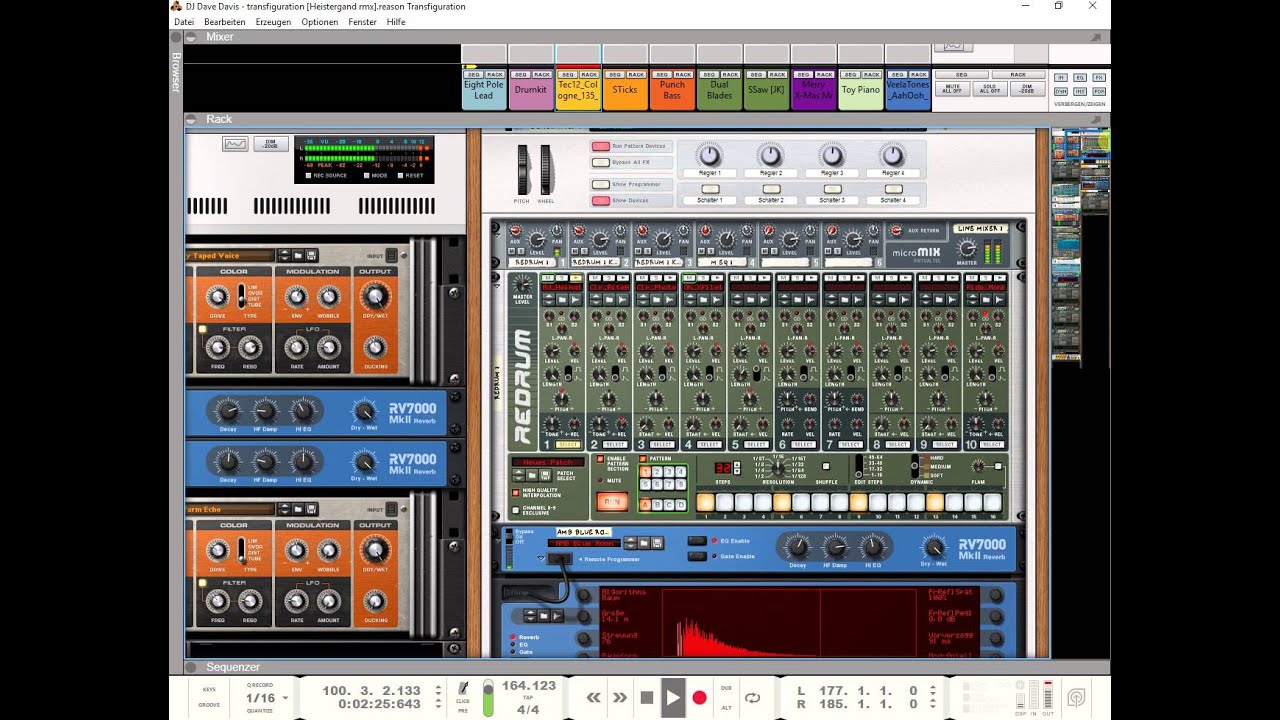Toggle Channel 8-9 Exclusive on Redrum

click(x=516, y=509)
